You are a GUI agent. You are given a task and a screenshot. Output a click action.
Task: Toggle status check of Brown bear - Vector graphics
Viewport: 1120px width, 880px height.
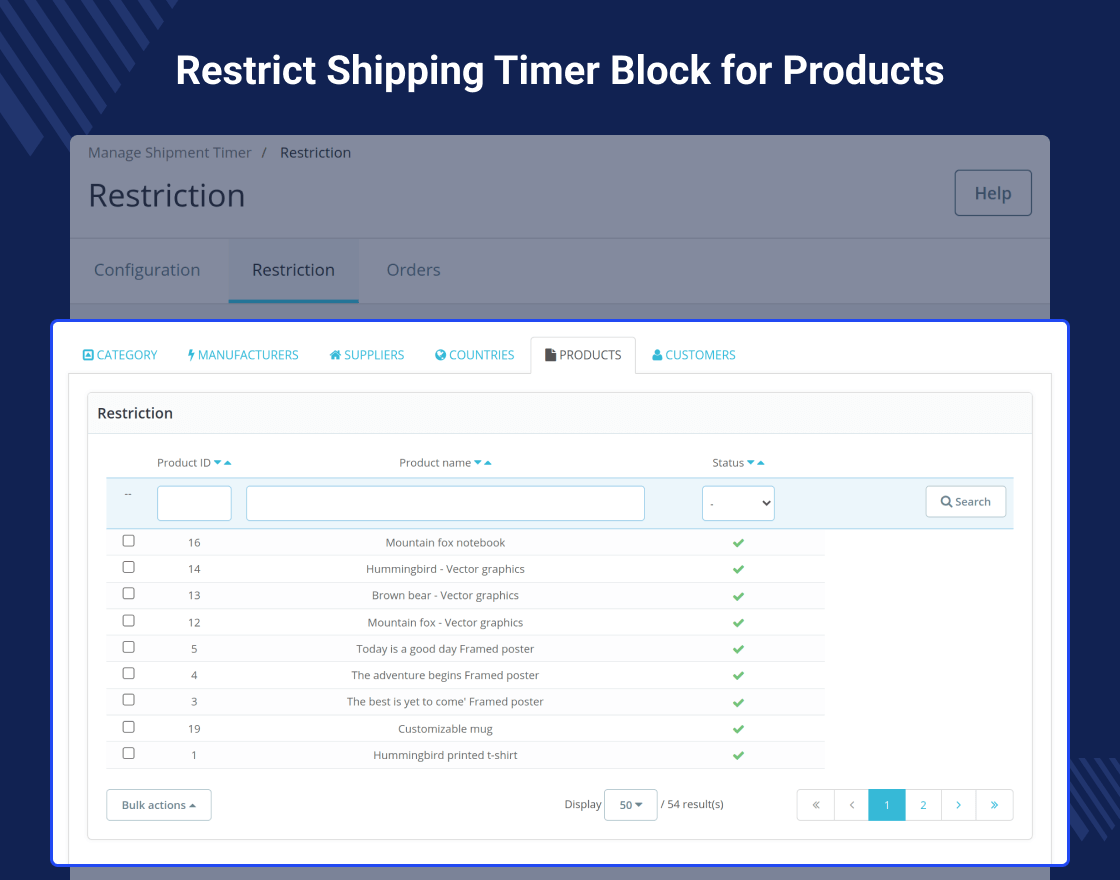coord(738,596)
